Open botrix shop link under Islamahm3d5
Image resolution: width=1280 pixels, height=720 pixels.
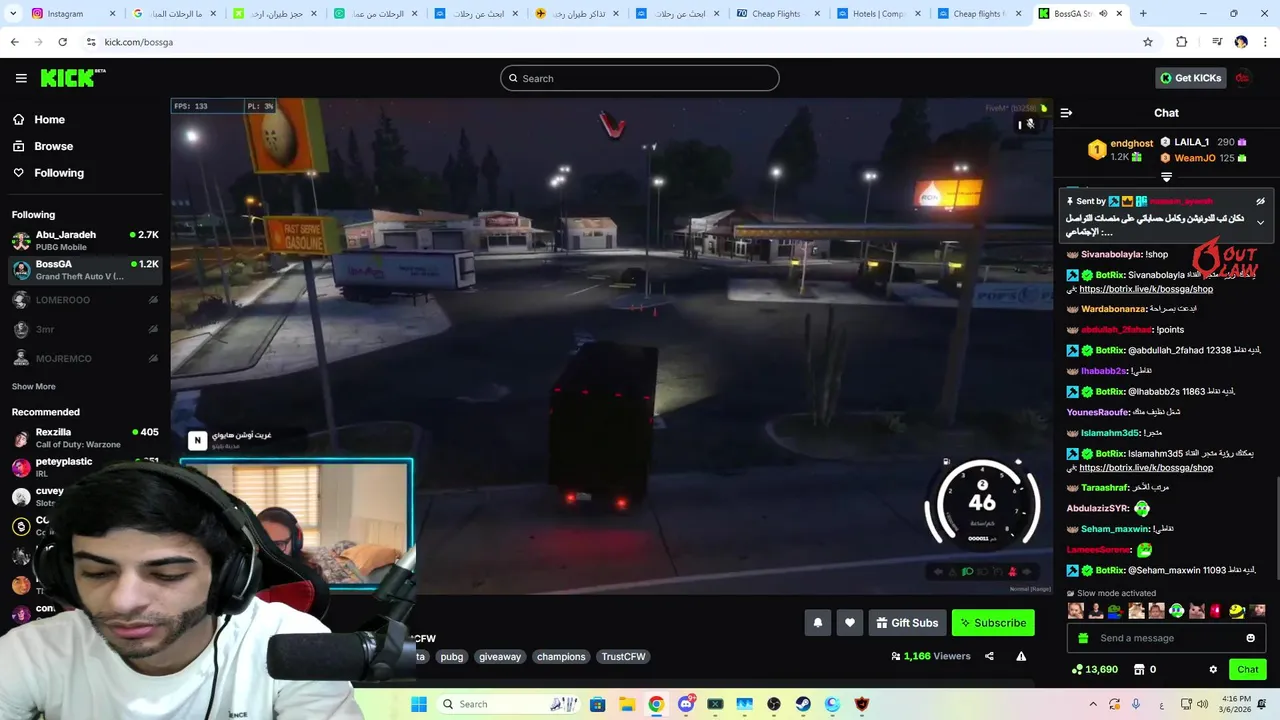1146,467
